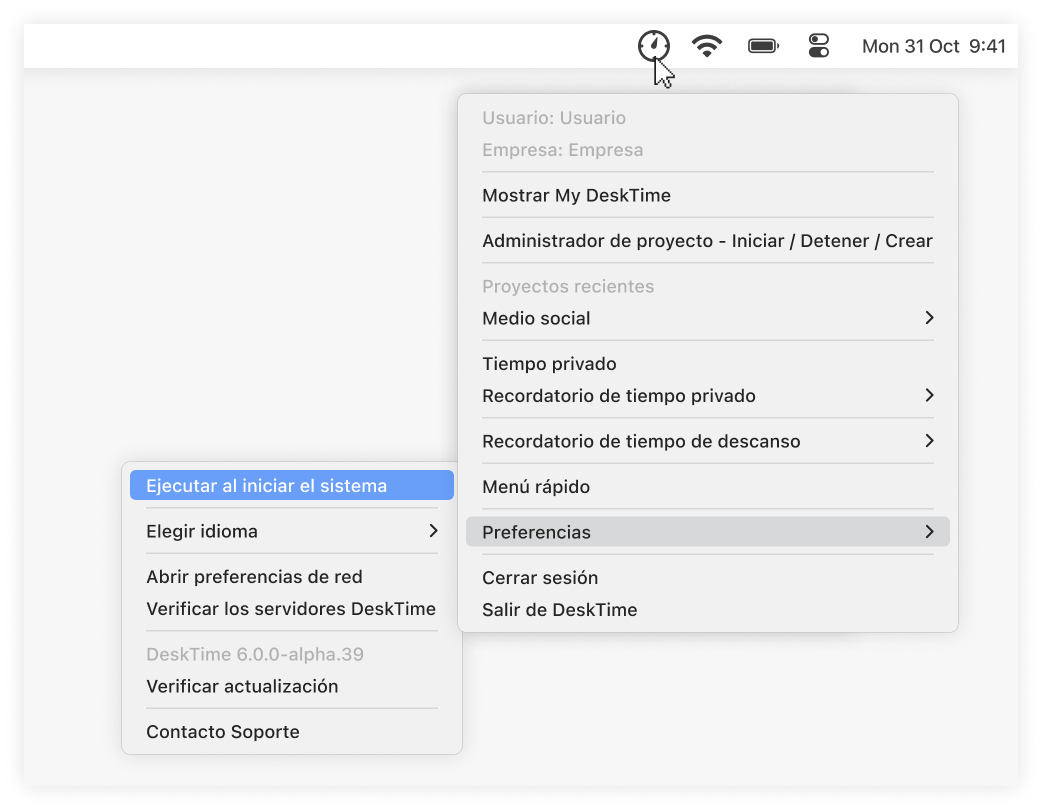Toggle Ejecutar al iniciar el sistema
This screenshot has height=810, width=1042.
(292, 486)
